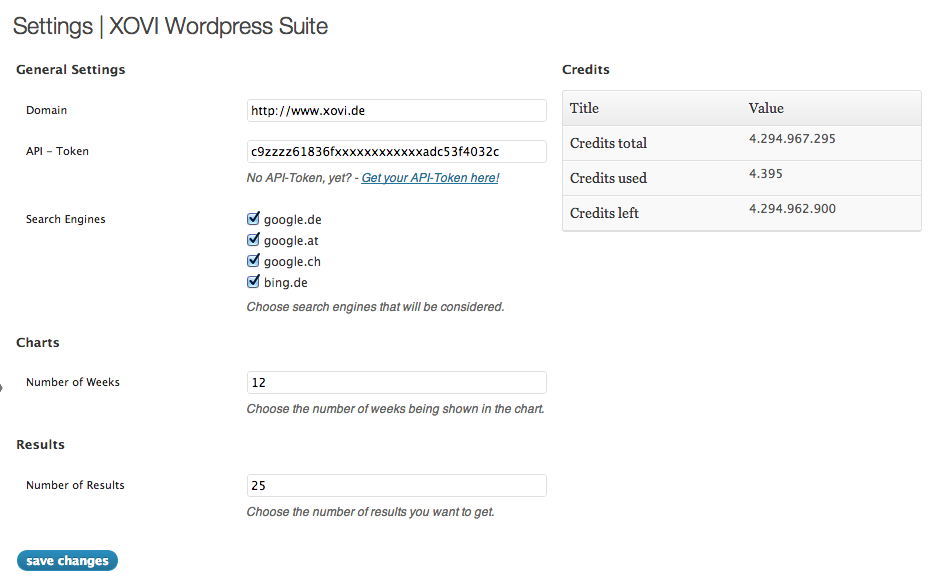Toggle the google.at checkbox
The height and width of the screenshot is (586, 936).
click(x=253, y=239)
